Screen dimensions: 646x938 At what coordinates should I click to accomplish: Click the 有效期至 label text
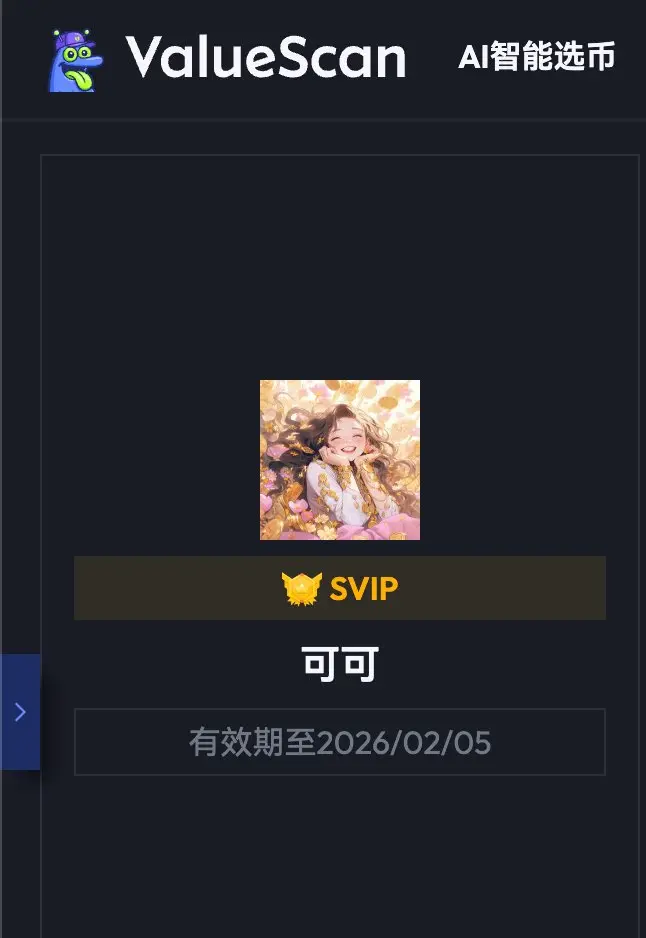pos(252,742)
